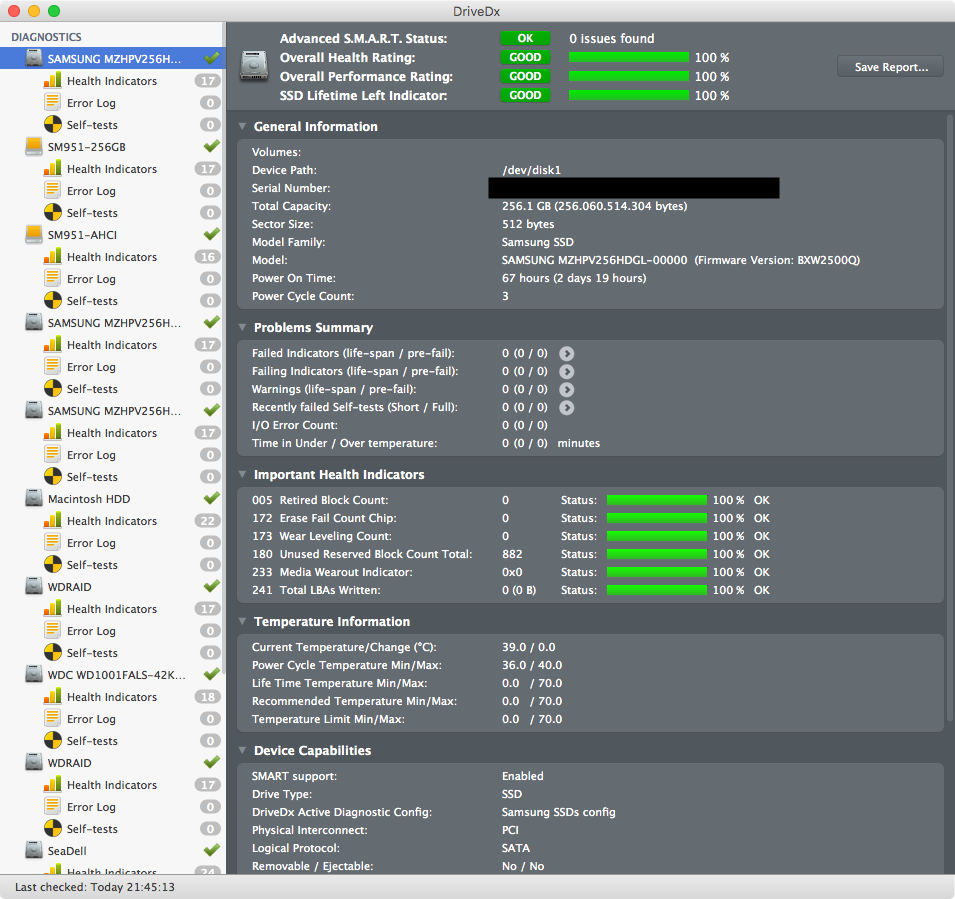Click the Macintosh HDD drive icon
Image resolution: width=955 pixels, height=899 pixels.
(x=33, y=499)
